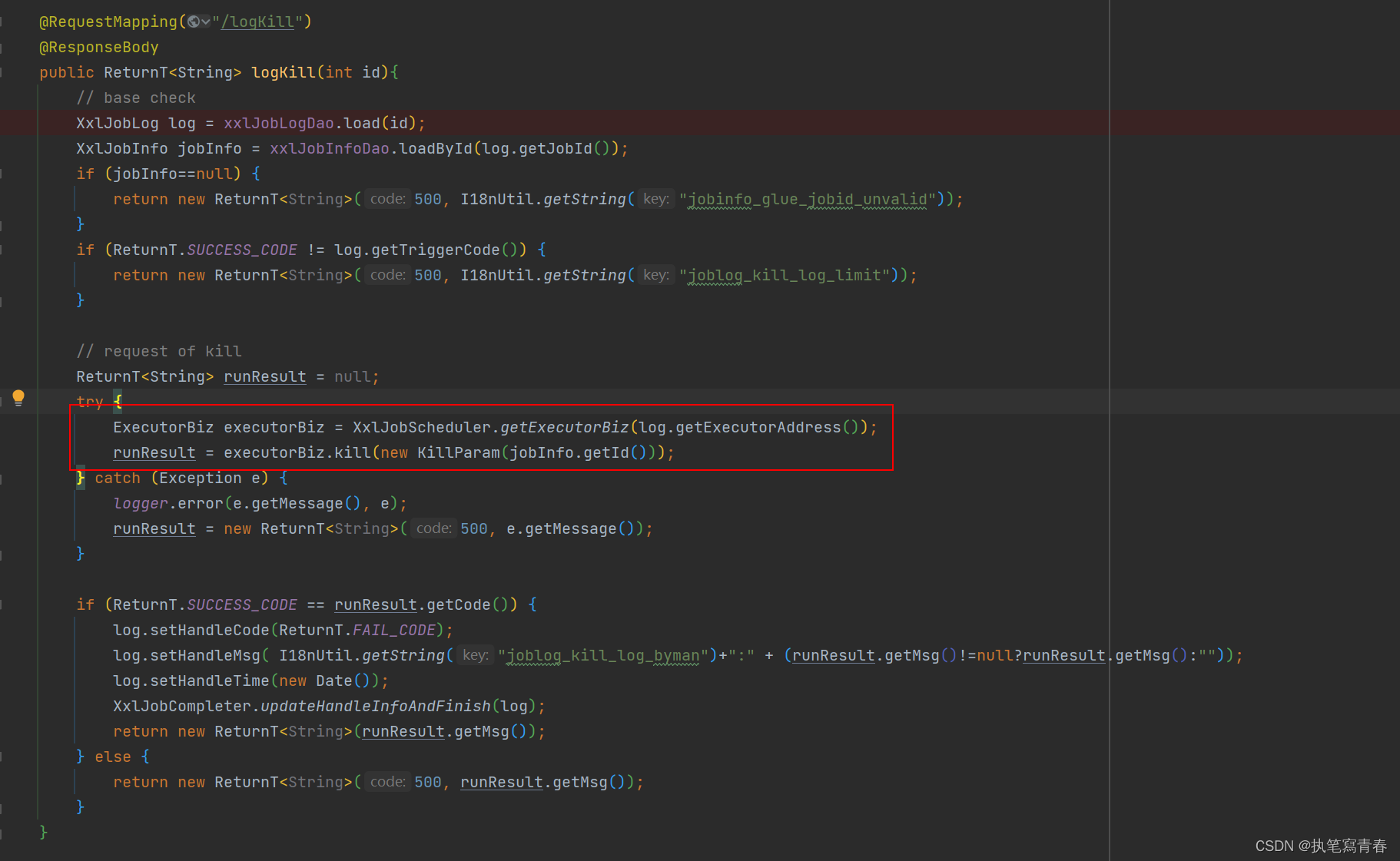1400x861 pixels.
Task: Click the xxlJobLogDao field reference
Action: point(279,123)
